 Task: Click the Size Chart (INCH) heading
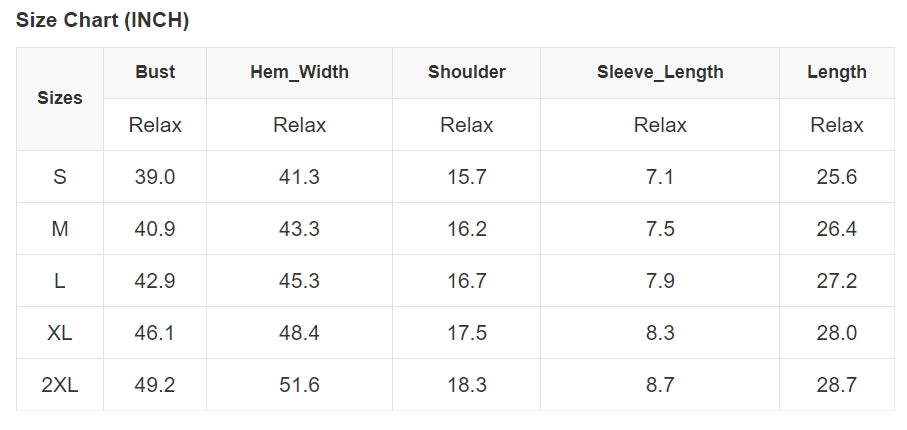click(103, 21)
